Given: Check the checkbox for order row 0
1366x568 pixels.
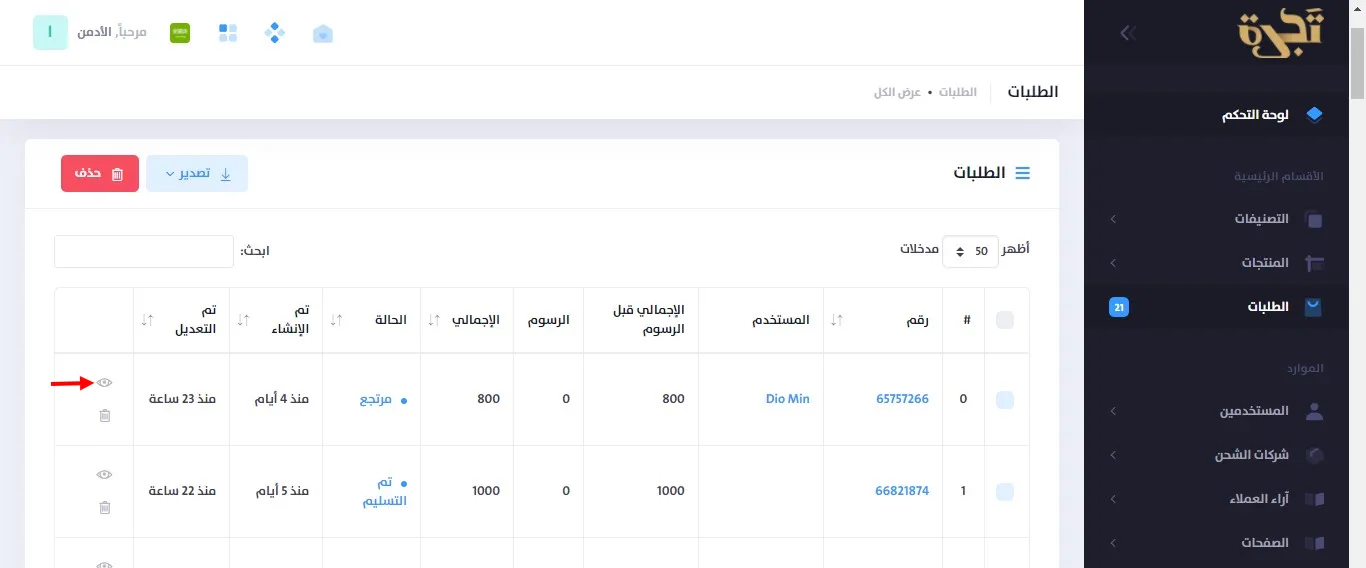Looking at the screenshot, I should [x=1005, y=399].
